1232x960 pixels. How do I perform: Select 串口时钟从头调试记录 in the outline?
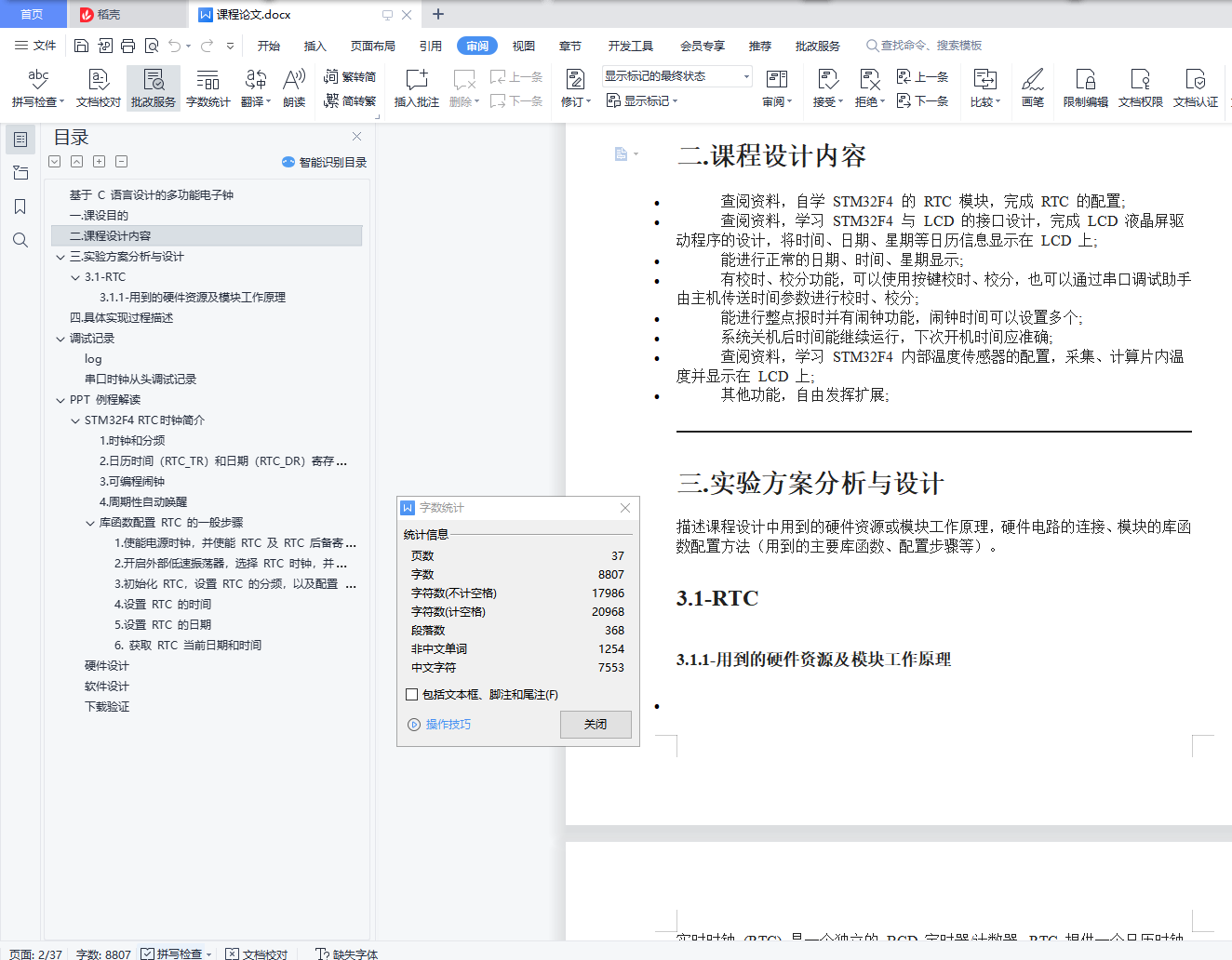pos(141,380)
